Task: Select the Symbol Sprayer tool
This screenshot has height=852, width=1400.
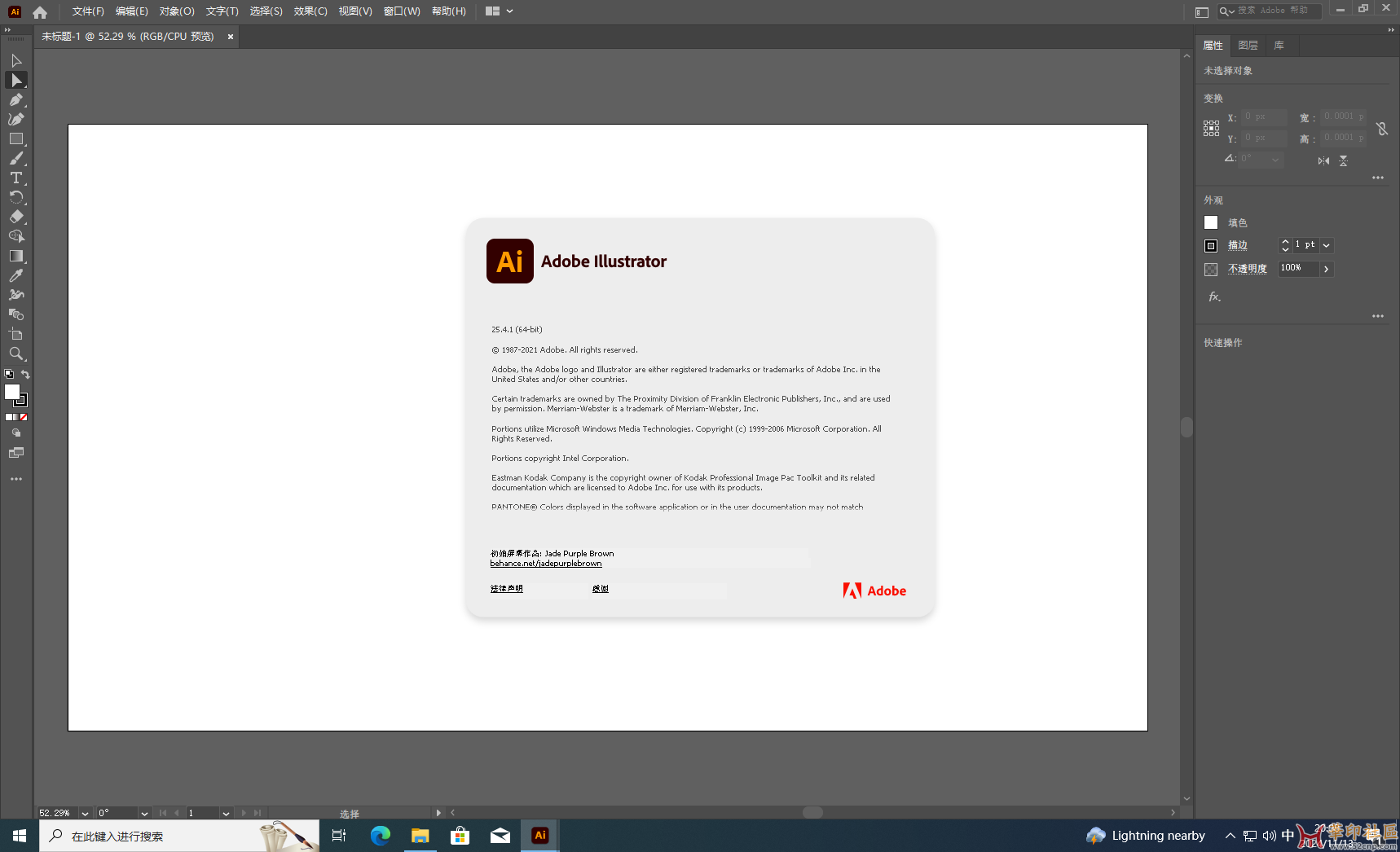Action: 16,295
